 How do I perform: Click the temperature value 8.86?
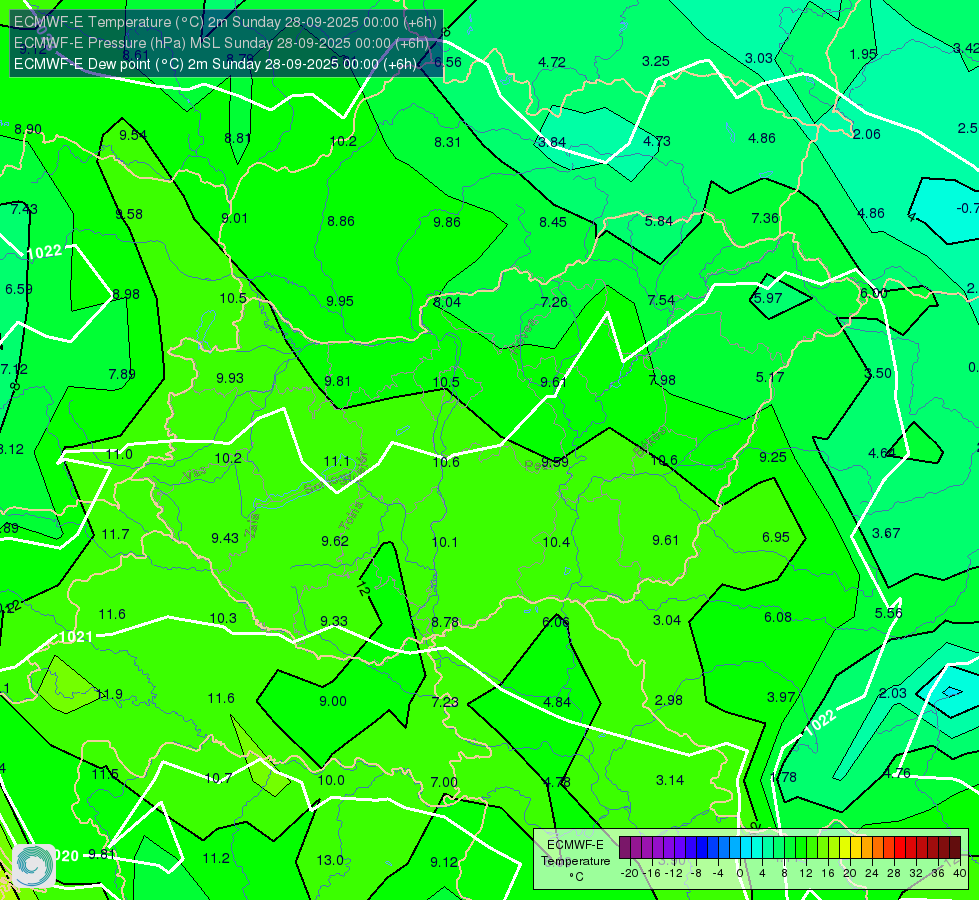click(x=341, y=221)
